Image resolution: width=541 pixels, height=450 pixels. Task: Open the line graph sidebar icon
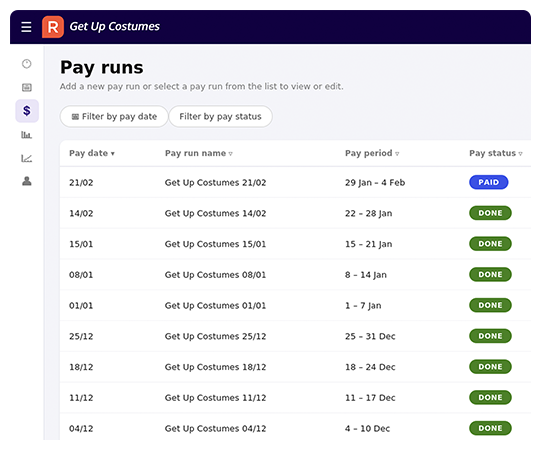(27, 158)
